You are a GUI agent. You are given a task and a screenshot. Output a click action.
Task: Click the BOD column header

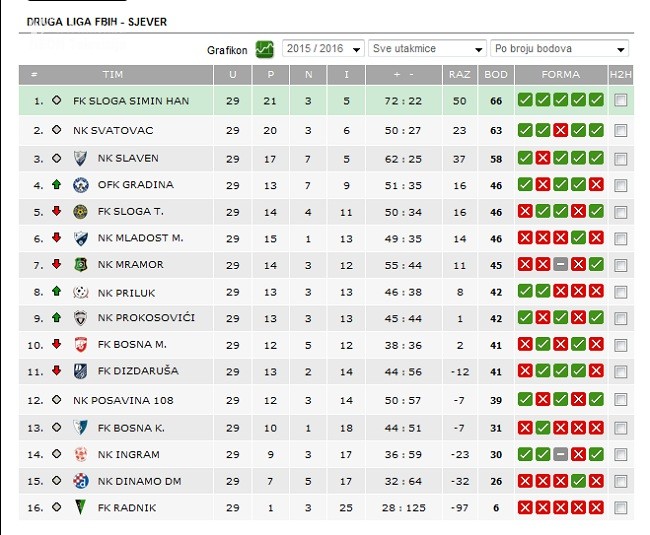click(x=495, y=75)
